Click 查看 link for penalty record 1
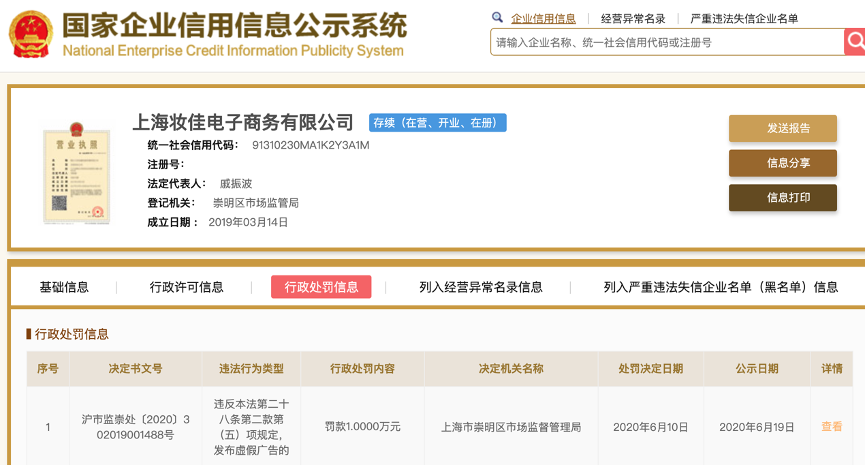The height and width of the screenshot is (466, 866). (832, 426)
